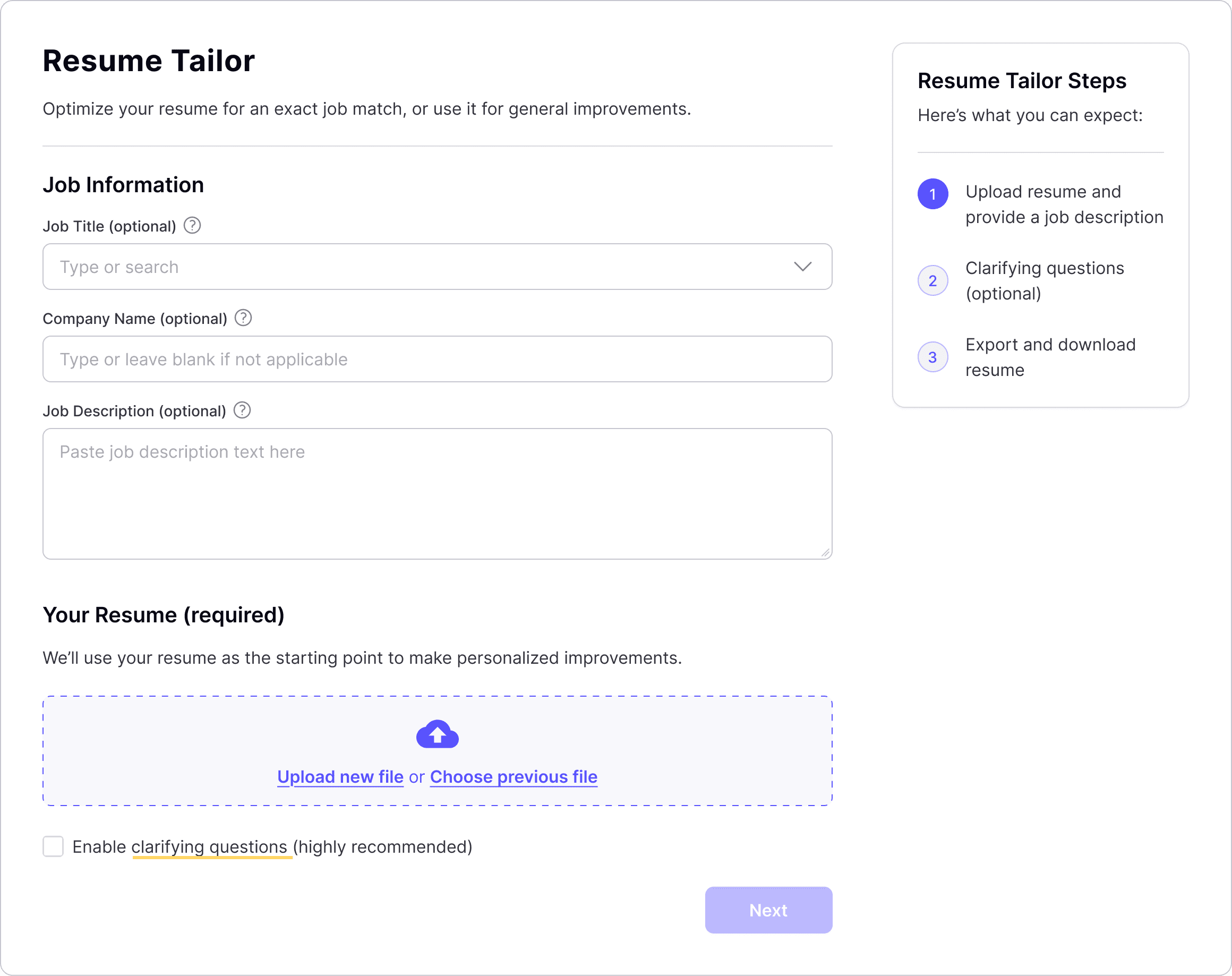
Task: Click Choose previous file link
Action: pyautogui.click(x=512, y=776)
